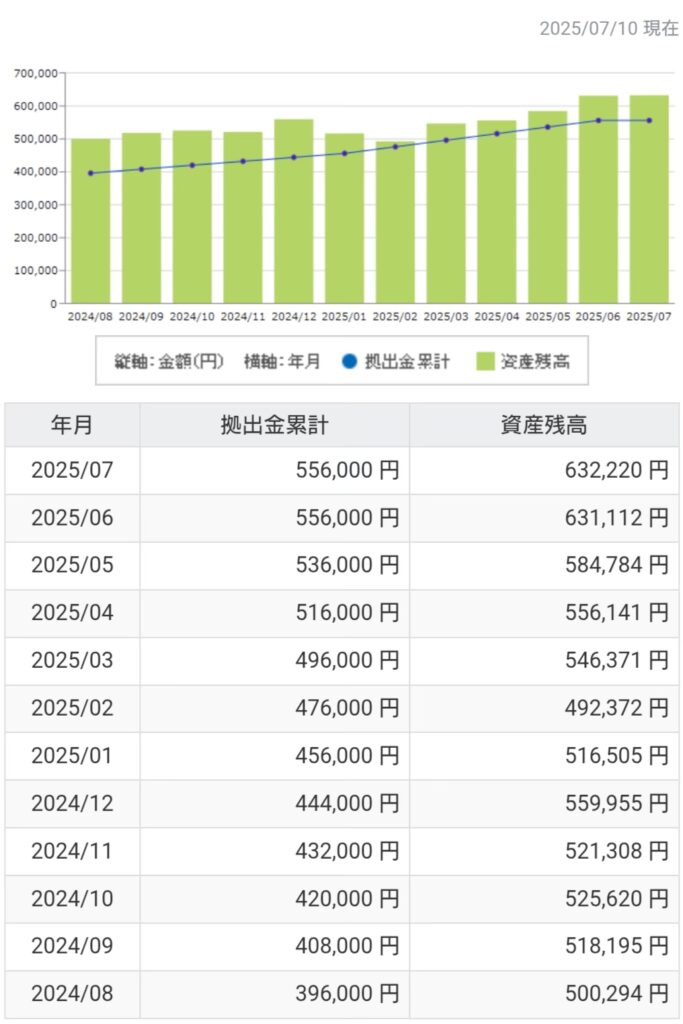Image resolution: width=683 pixels, height=1024 pixels.
Task: Click the 2025/01 table row date
Action: (x=72, y=756)
